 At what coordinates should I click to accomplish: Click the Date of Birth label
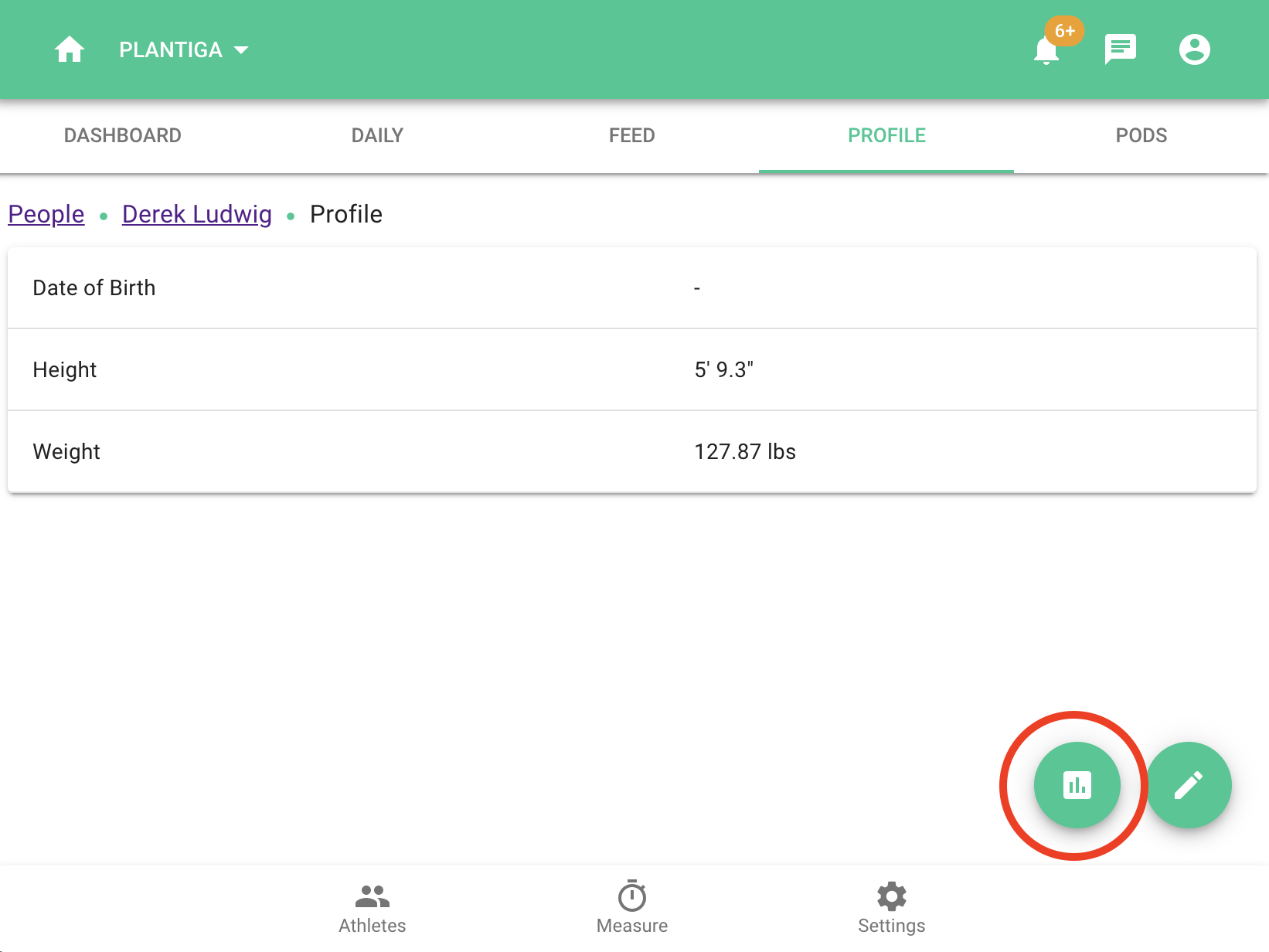click(x=94, y=287)
